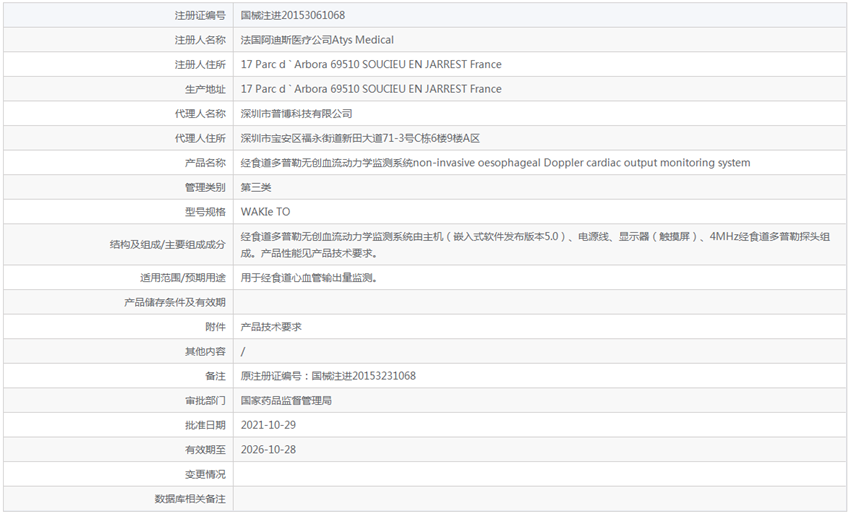Viewport: 850px width, 516px height.
Task: Click the 生产地址 label
Action: tap(205, 89)
